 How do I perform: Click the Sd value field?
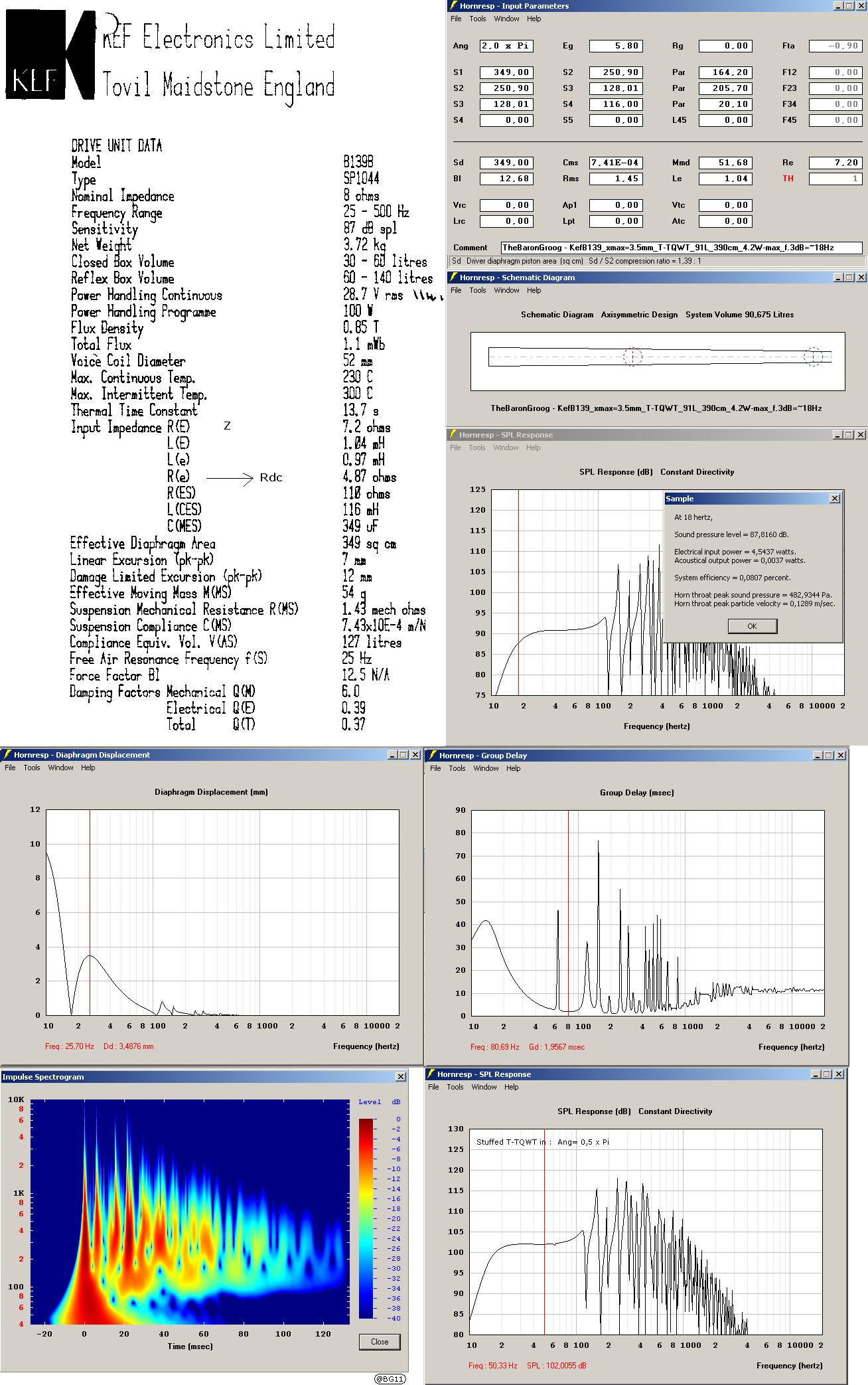(506, 163)
